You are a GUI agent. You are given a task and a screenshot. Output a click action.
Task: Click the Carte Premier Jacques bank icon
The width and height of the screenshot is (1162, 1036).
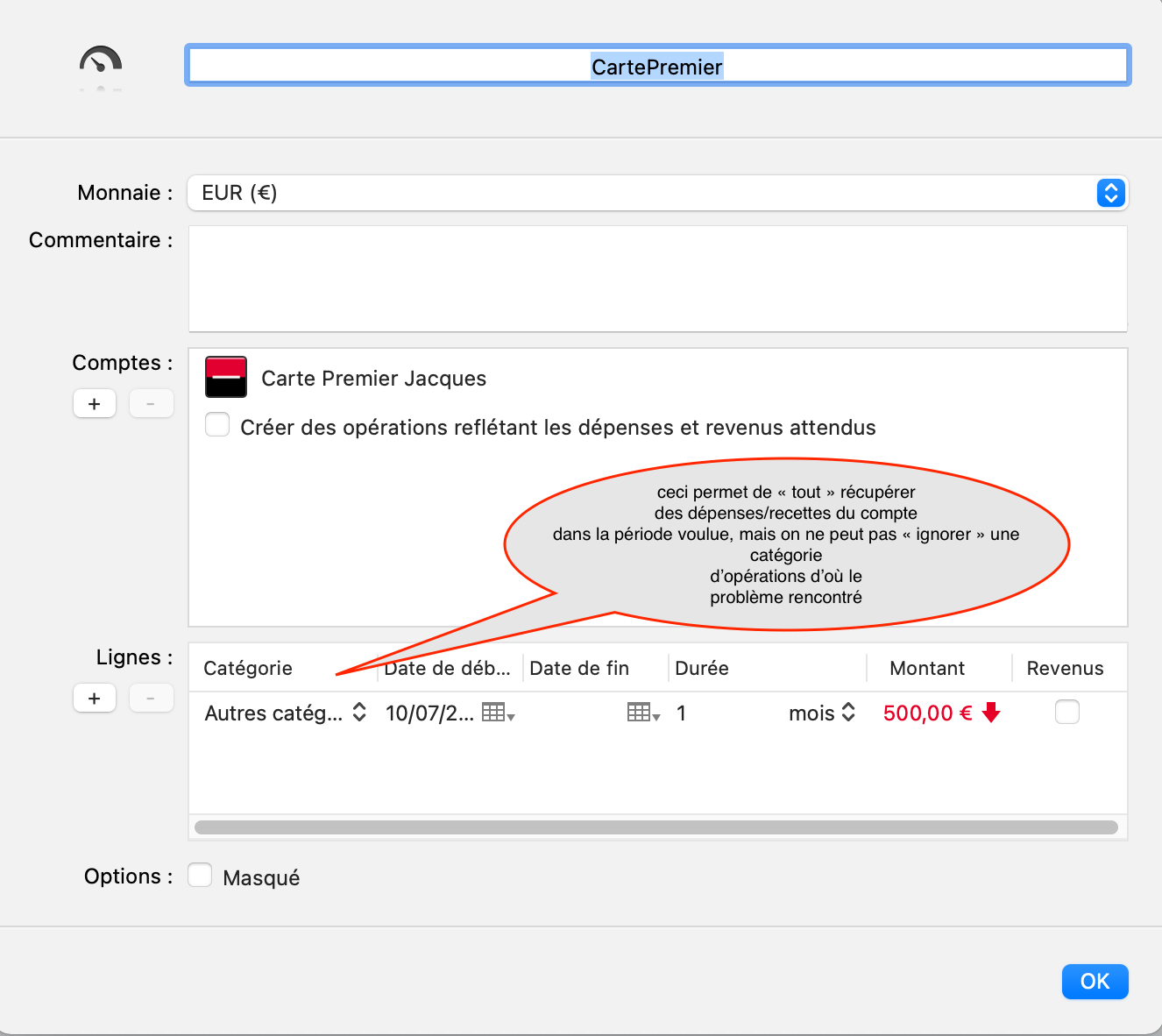point(225,378)
